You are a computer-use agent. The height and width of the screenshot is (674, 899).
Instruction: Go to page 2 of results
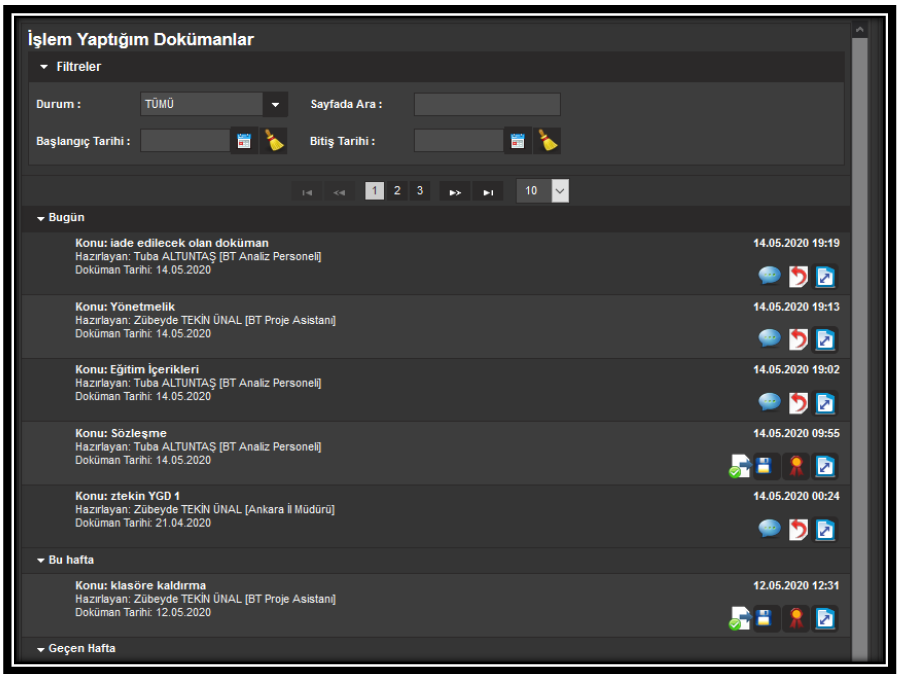397,191
